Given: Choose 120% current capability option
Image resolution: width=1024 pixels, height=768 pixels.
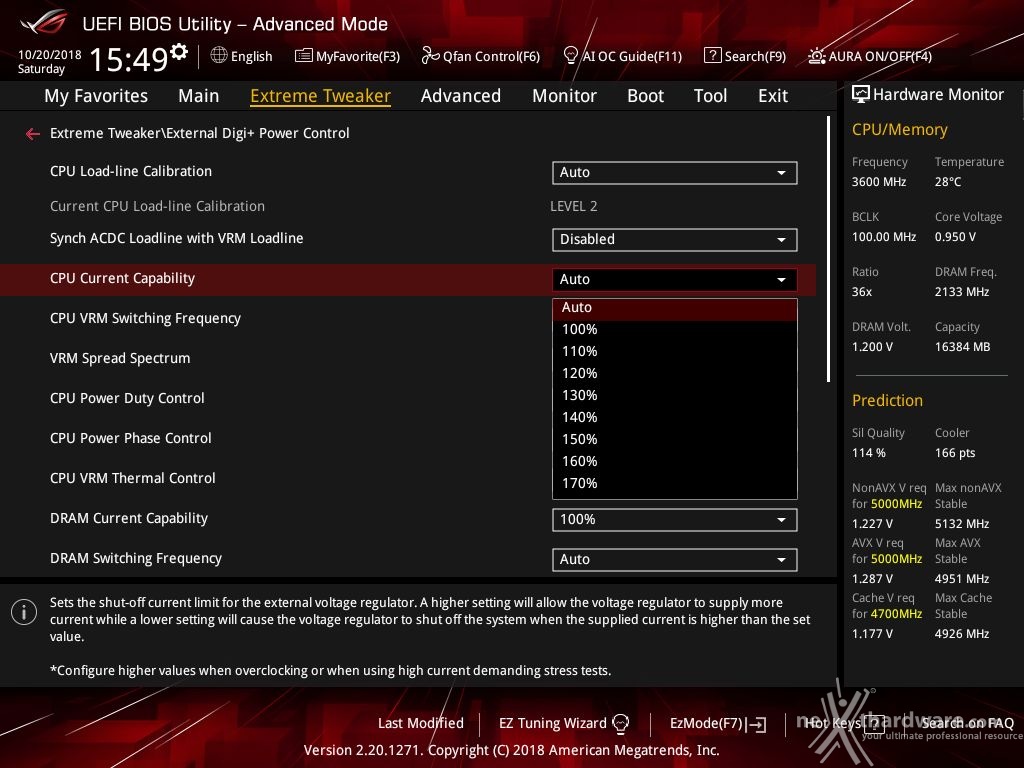Looking at the screenshot, I should pyautogui.click(x=675, y=374).
